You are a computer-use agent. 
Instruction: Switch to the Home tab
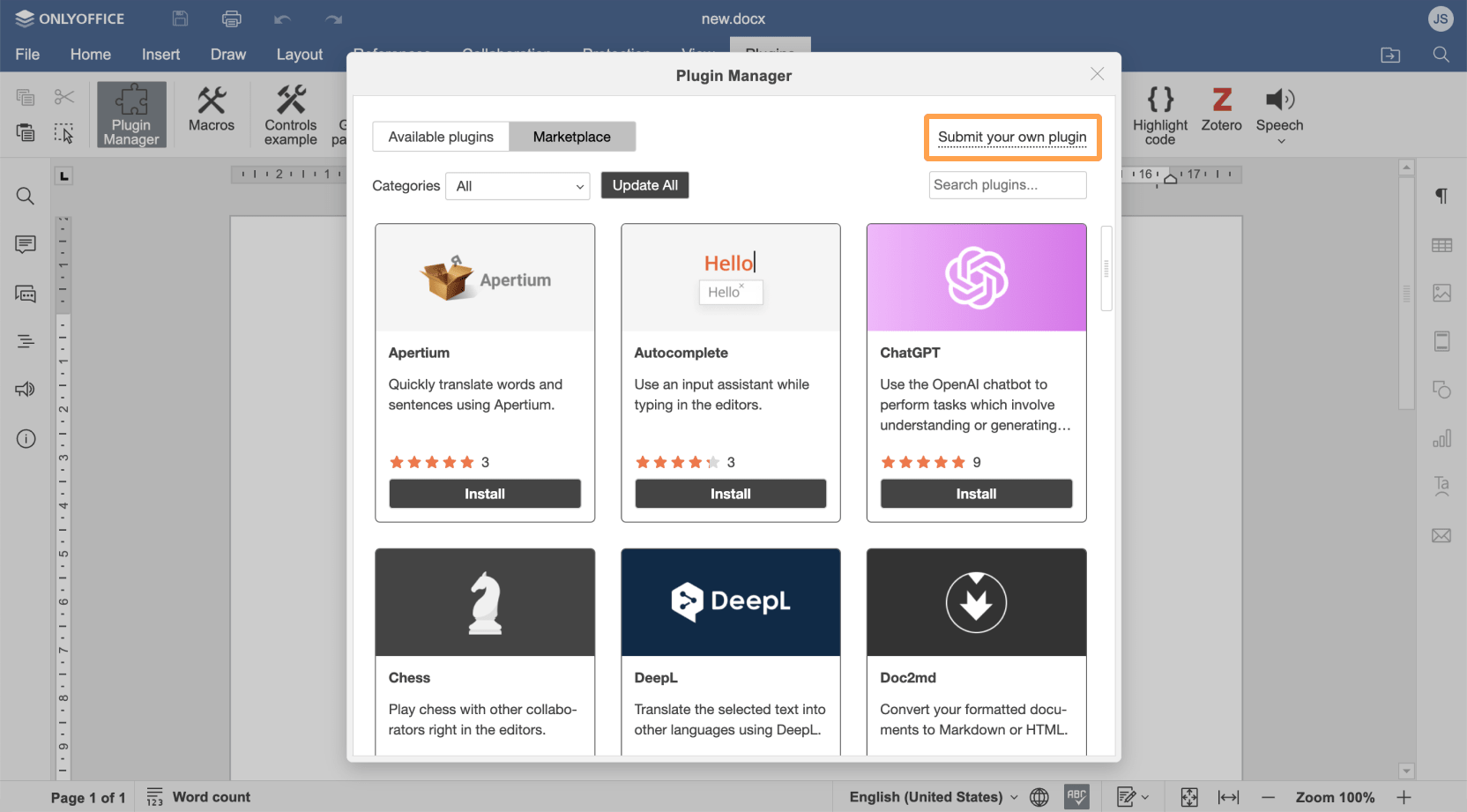(91, 55)
